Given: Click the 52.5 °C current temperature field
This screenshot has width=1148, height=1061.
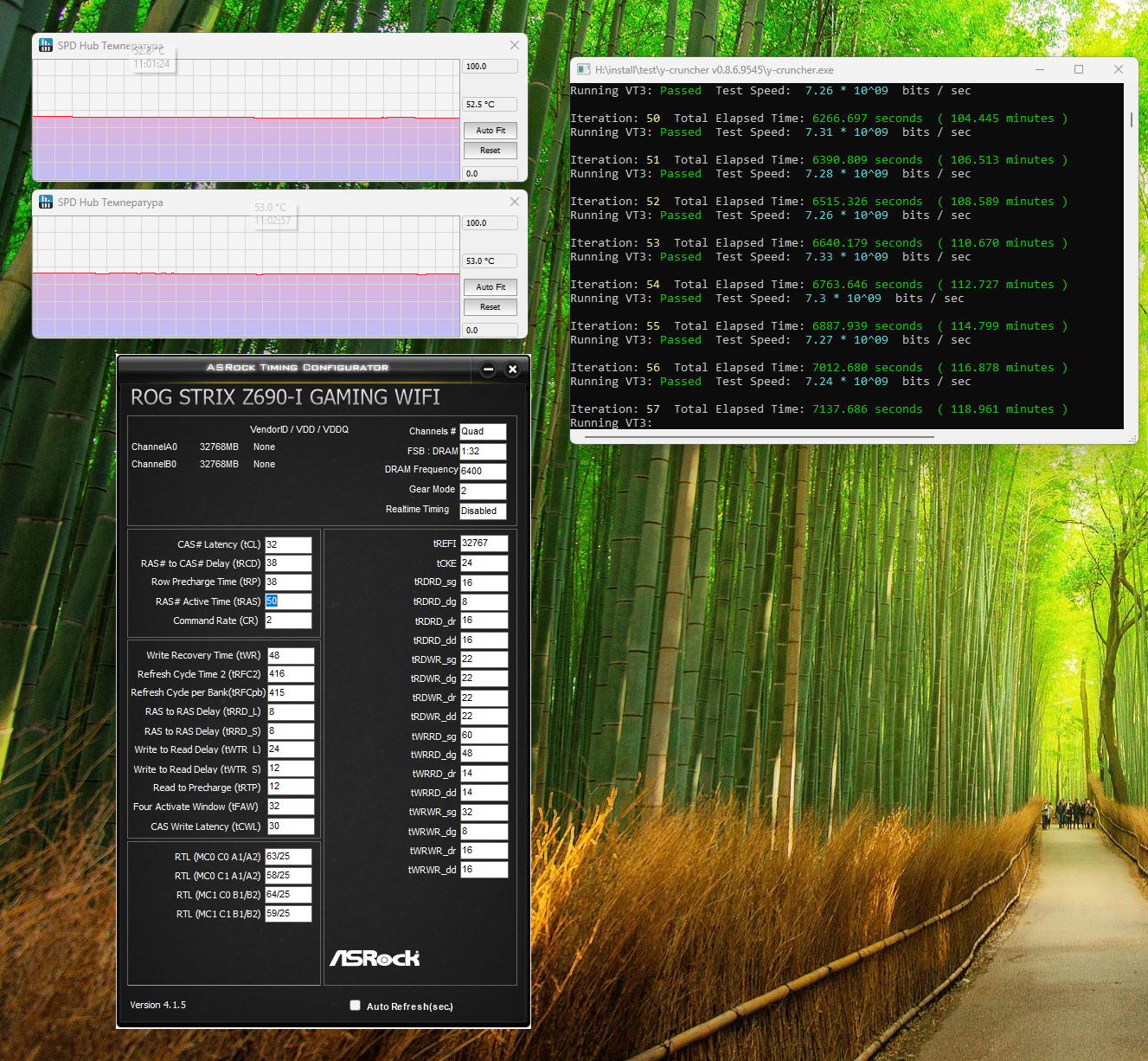Looking at the screenshot, I should point(491,105).
